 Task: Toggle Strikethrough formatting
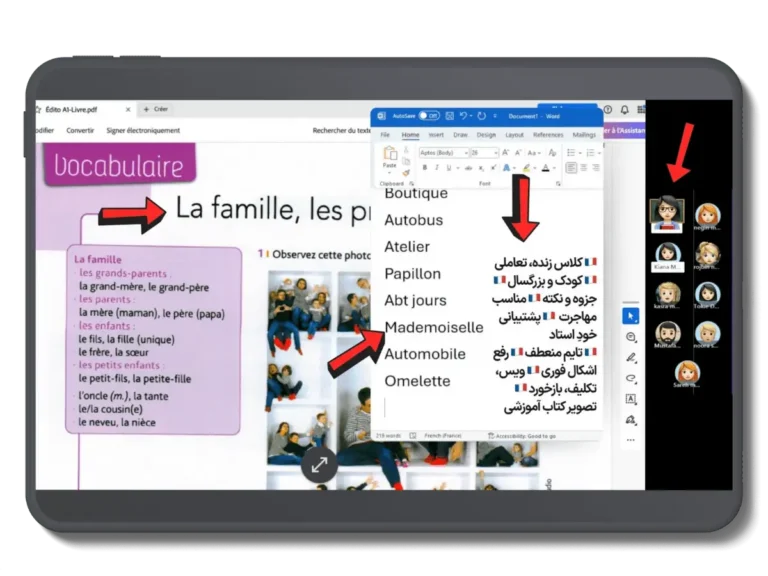click(468, 168)
